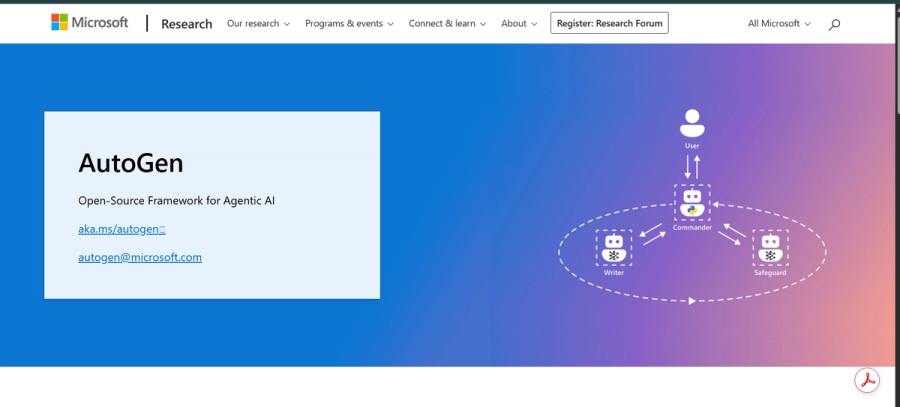Click the Commander robot icon
This screenshot has height=407, width=900.
point(692,203)
